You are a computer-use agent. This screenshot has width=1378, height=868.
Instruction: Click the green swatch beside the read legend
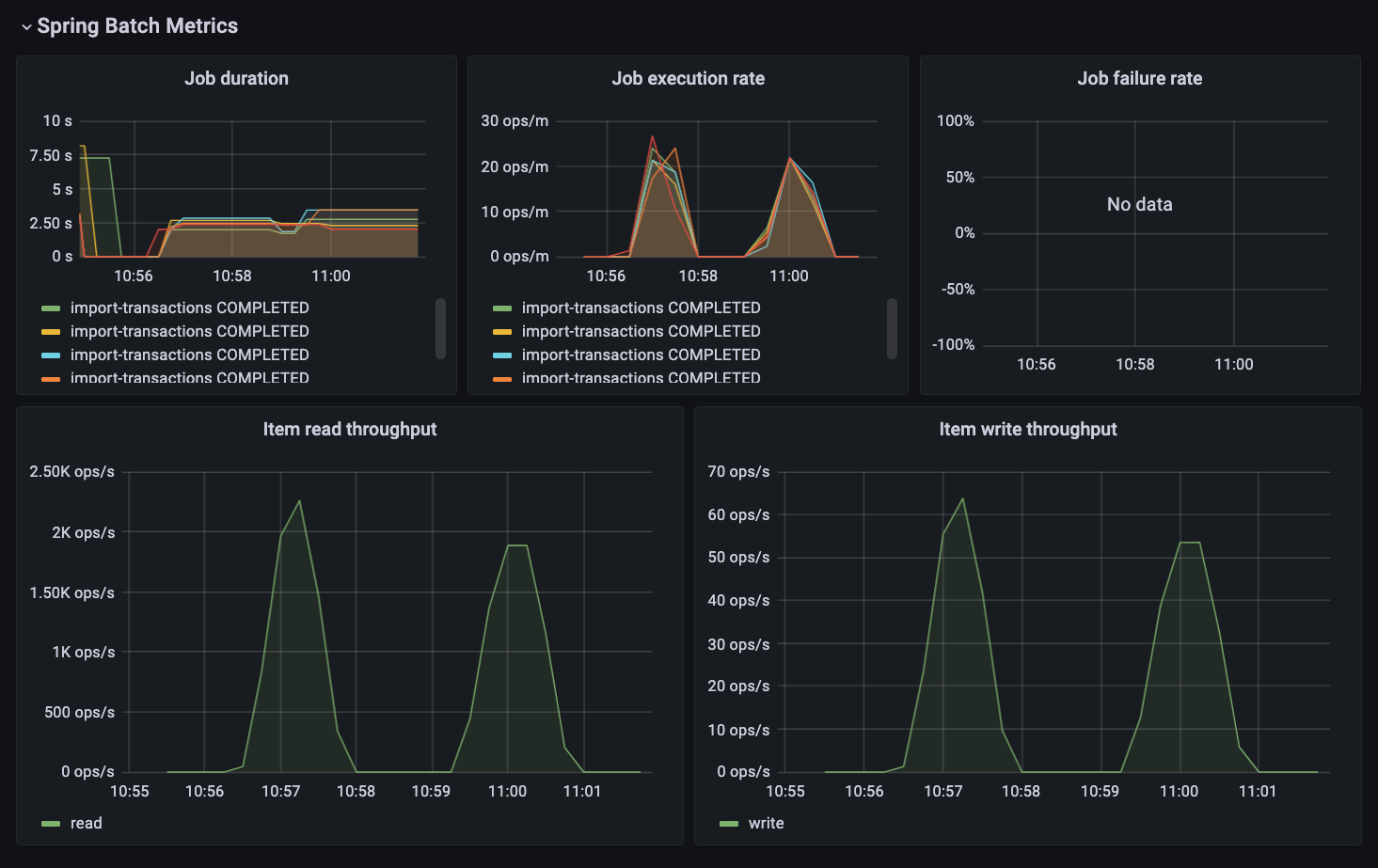pos(51,824)
